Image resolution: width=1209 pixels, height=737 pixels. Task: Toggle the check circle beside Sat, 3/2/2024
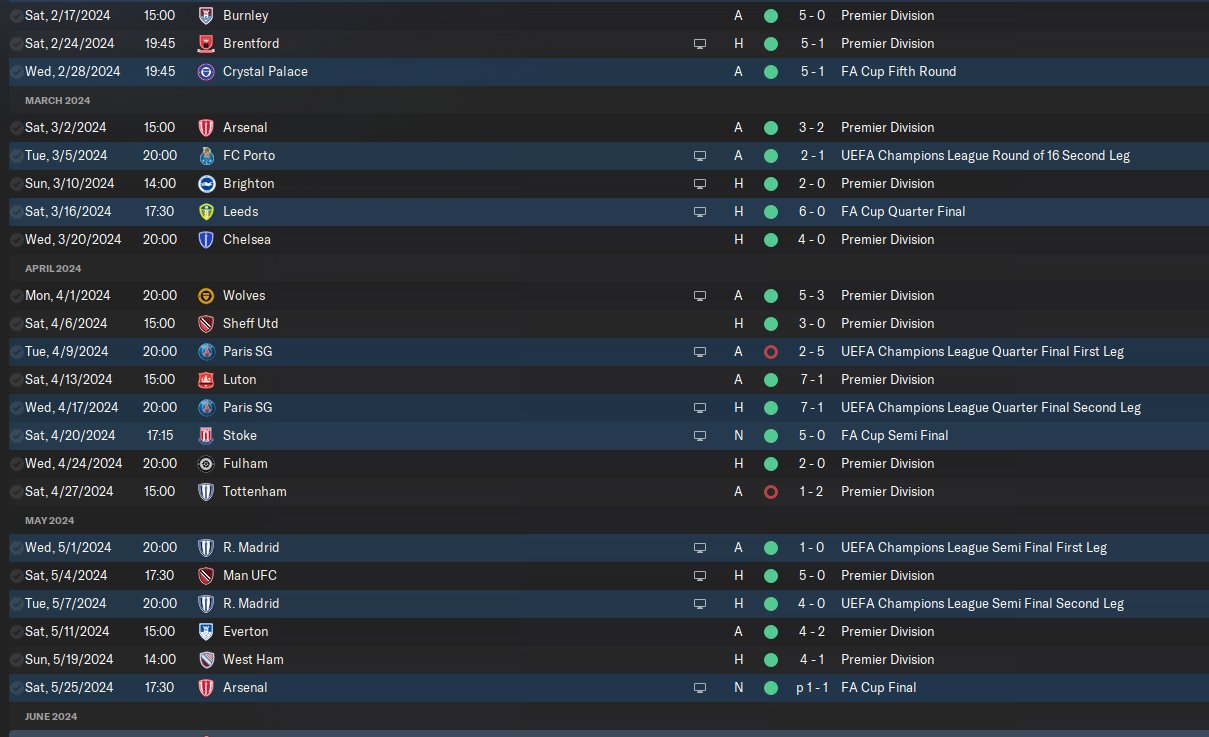(x=16, y=128)
